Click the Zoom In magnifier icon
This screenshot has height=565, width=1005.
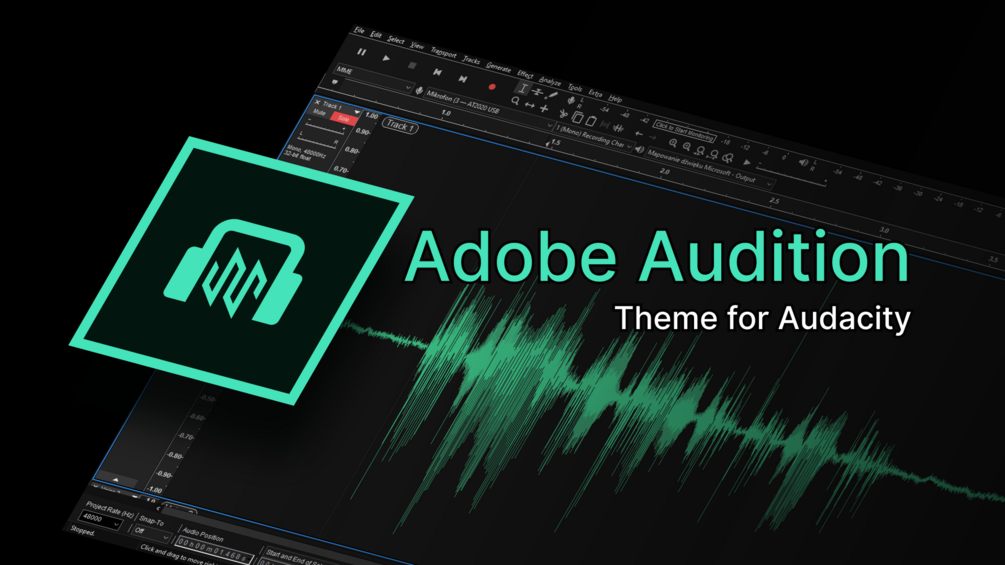[673, 143]
